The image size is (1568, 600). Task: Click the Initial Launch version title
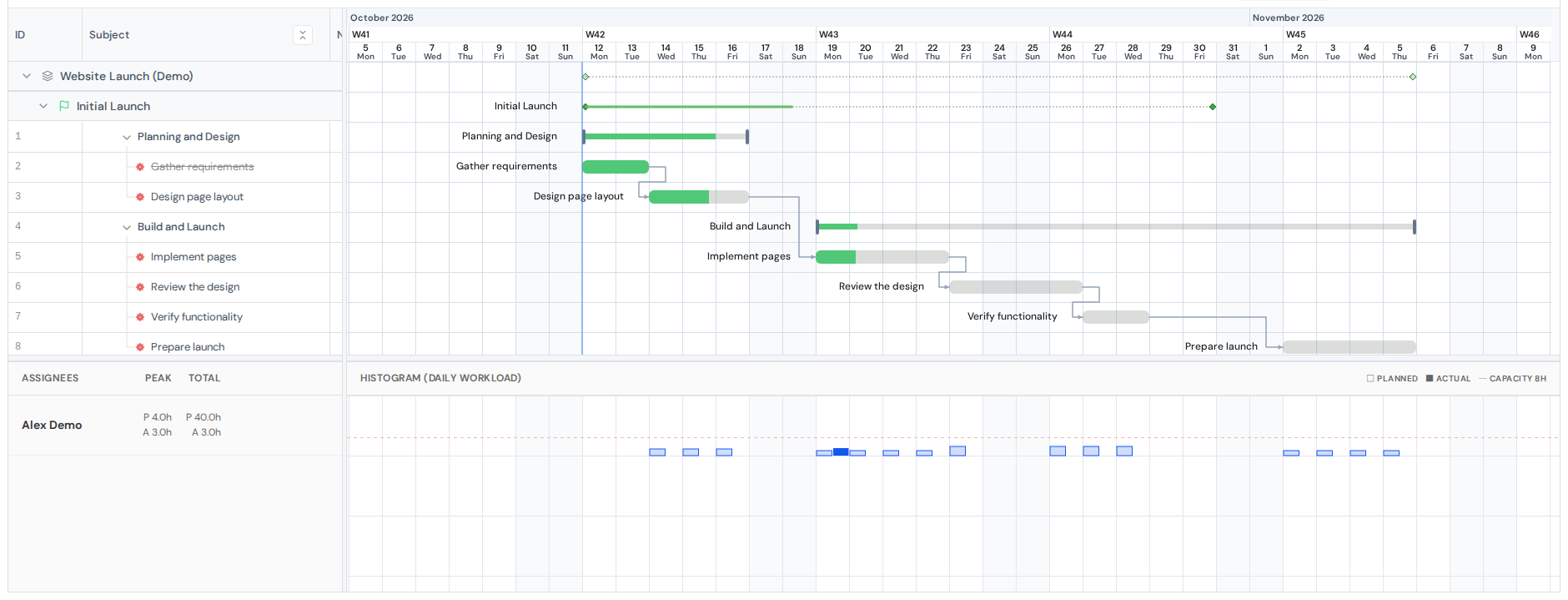(113, 106)
